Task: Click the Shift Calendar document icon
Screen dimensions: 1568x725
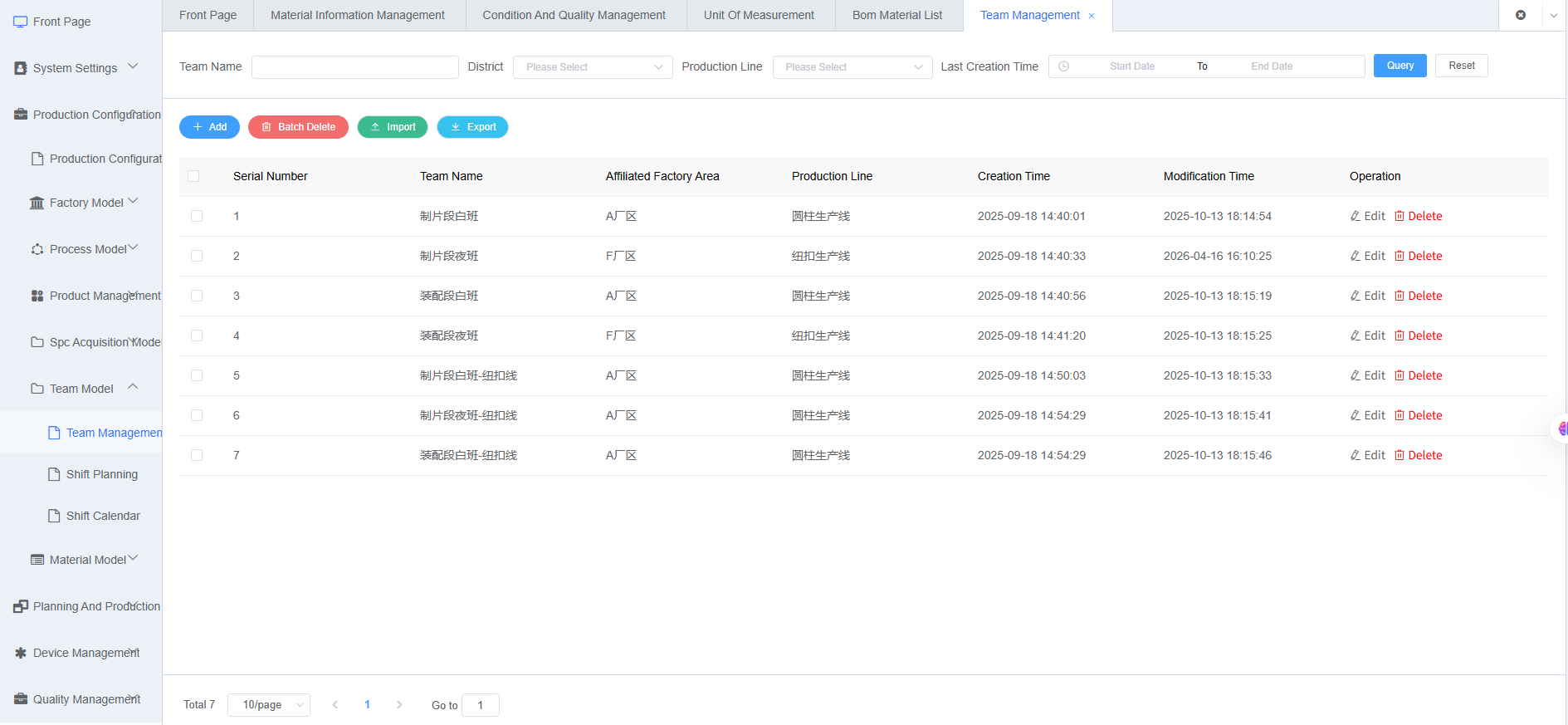Action: (x=54, y=516)
